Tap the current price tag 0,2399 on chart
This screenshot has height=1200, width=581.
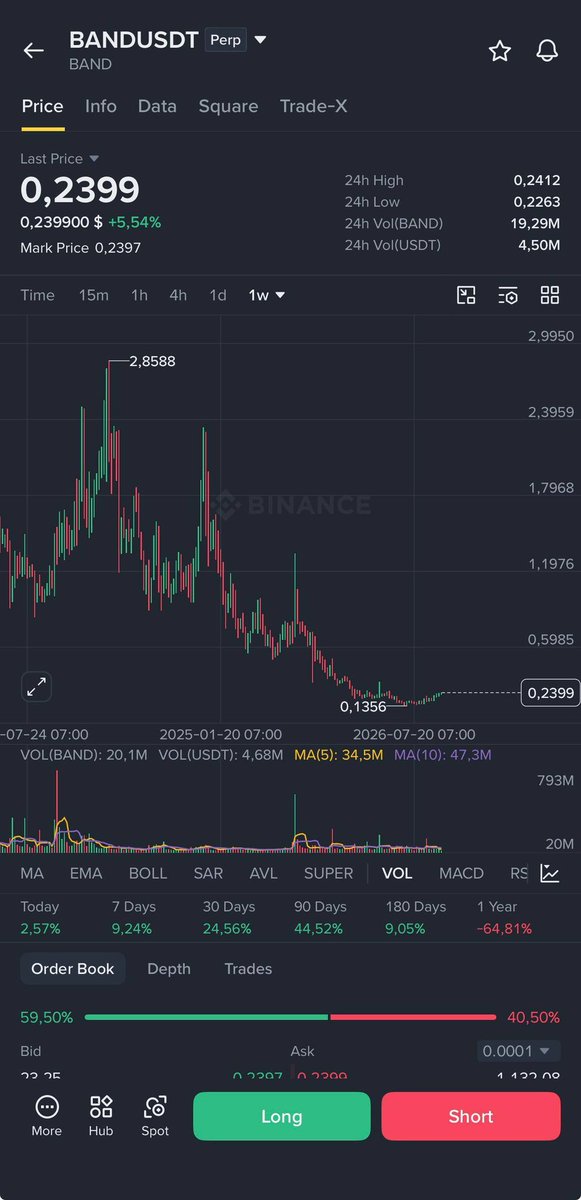[550, 692]
